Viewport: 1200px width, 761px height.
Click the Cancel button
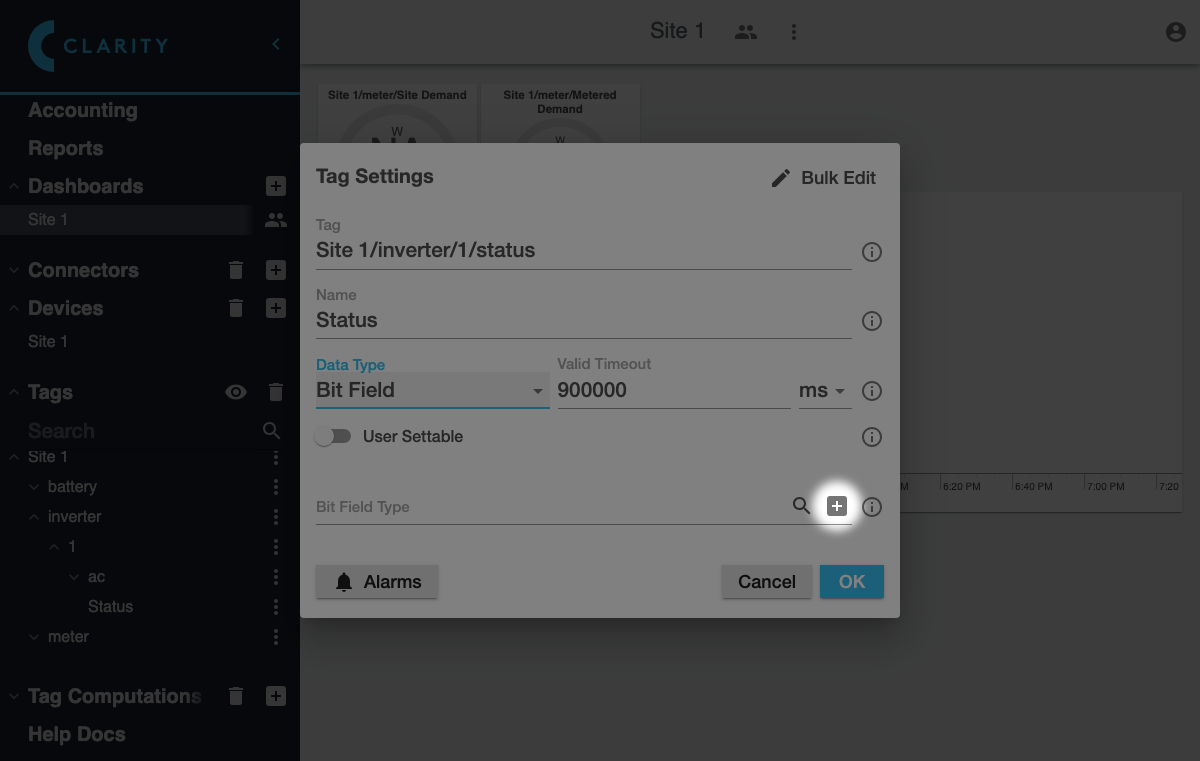pyautogui.click(x=766, y=582)
